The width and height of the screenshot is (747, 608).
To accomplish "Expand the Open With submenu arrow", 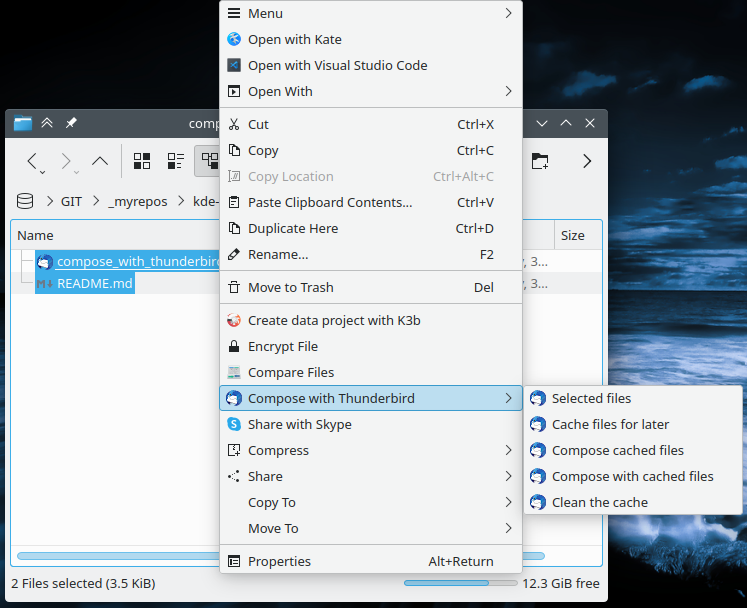I will (x=508, y=91).
